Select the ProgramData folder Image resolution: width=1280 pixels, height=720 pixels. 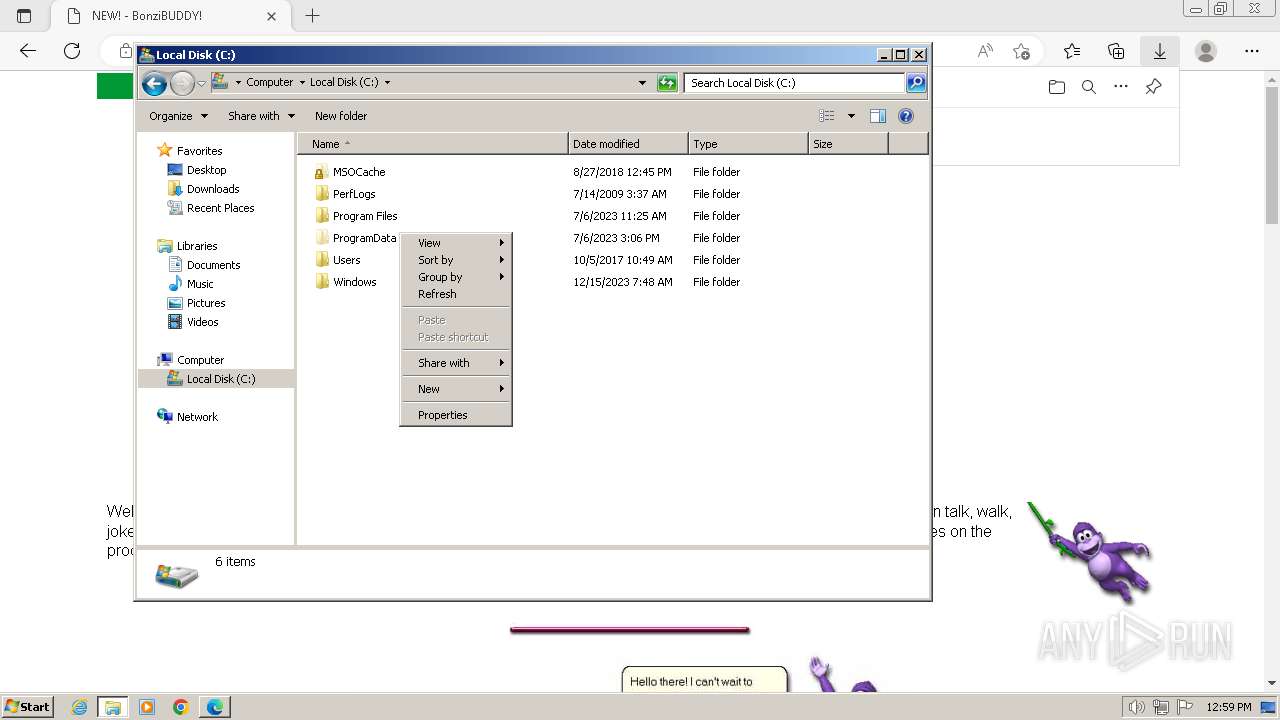355,238
